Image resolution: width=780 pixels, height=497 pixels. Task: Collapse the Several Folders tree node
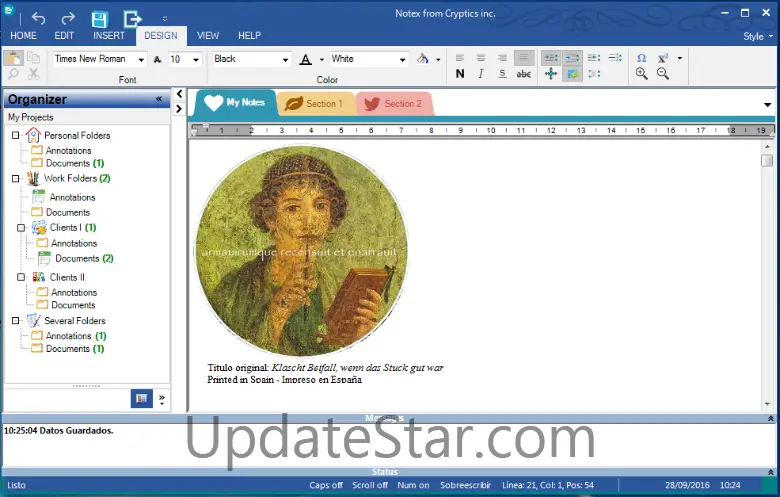pyautogui.click(x=15, y=320)
